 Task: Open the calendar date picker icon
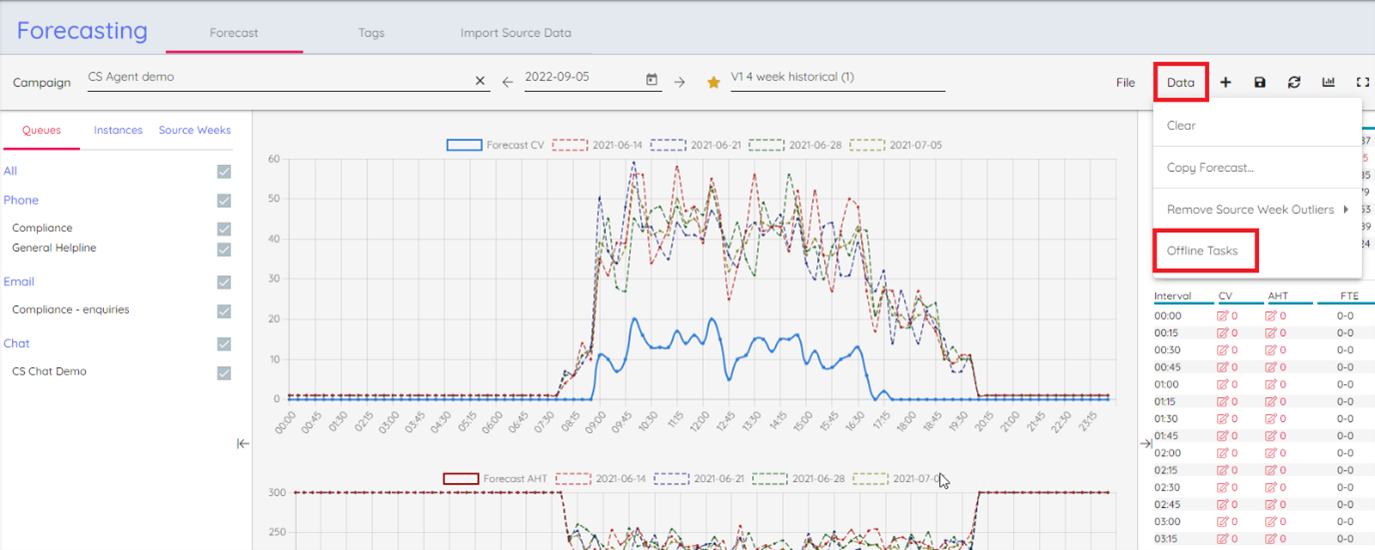(652, 80)
